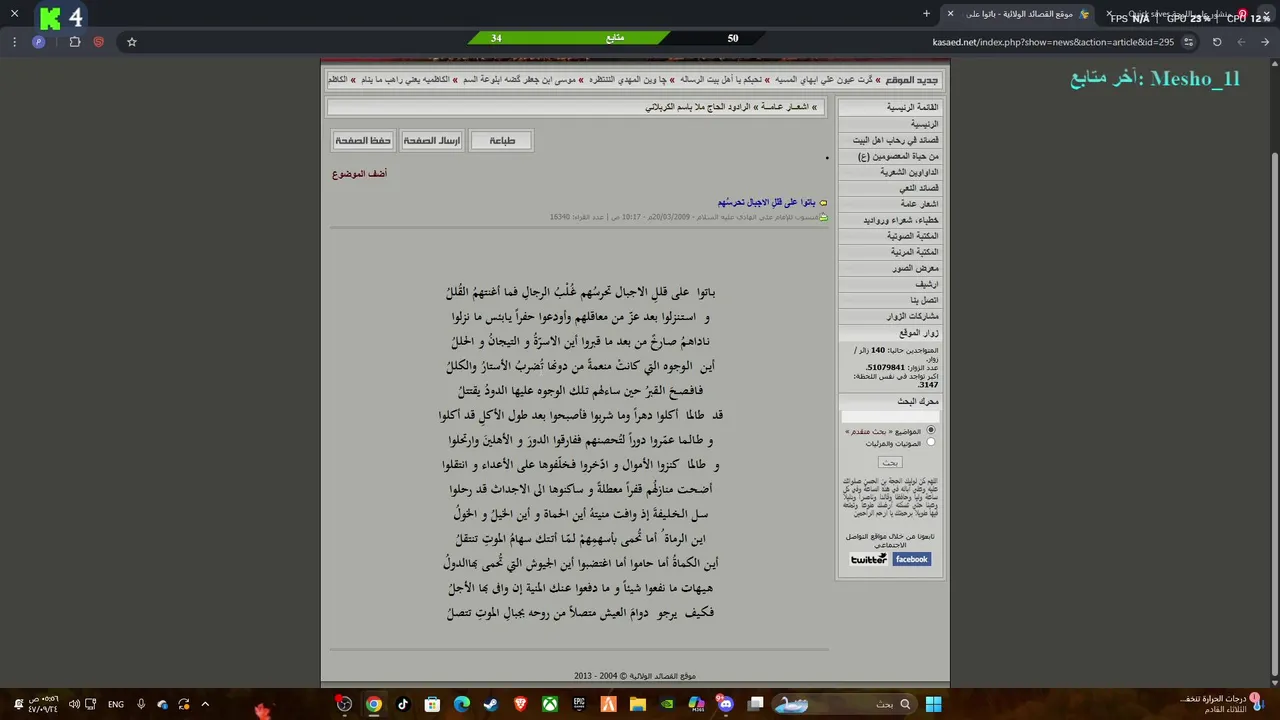This screenshot has height=720, width=1280.
Task: Follow the اضف الموضوع link
Action: (x=360, y=174)
